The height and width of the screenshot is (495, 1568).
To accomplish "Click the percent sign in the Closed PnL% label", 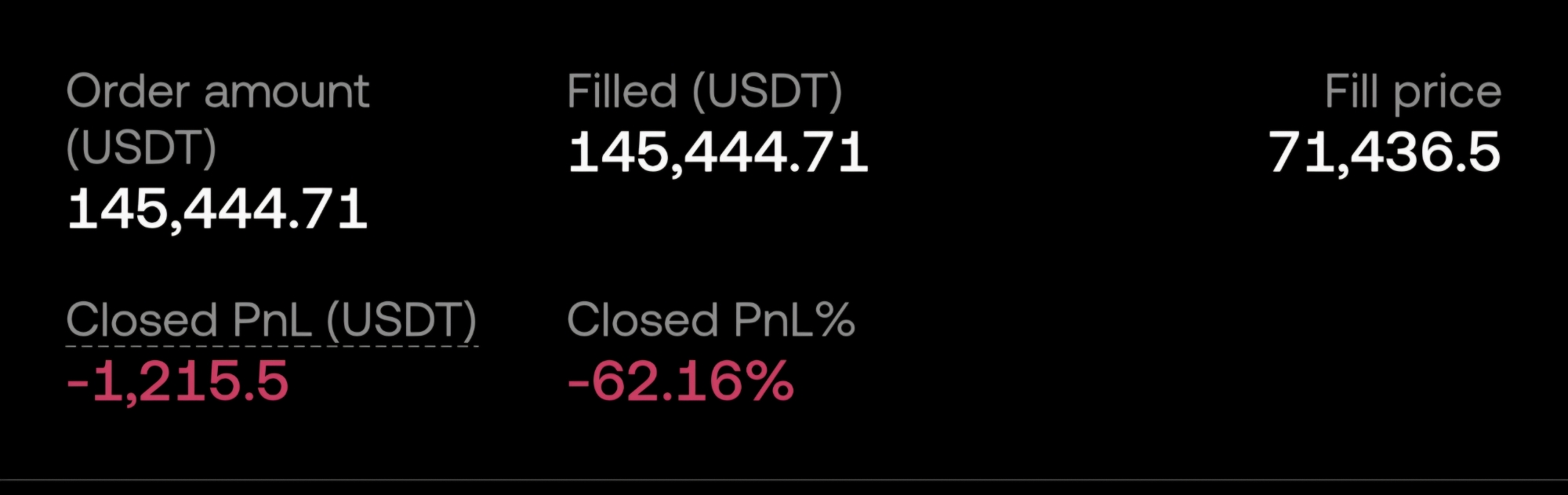I will click(833, 320).
